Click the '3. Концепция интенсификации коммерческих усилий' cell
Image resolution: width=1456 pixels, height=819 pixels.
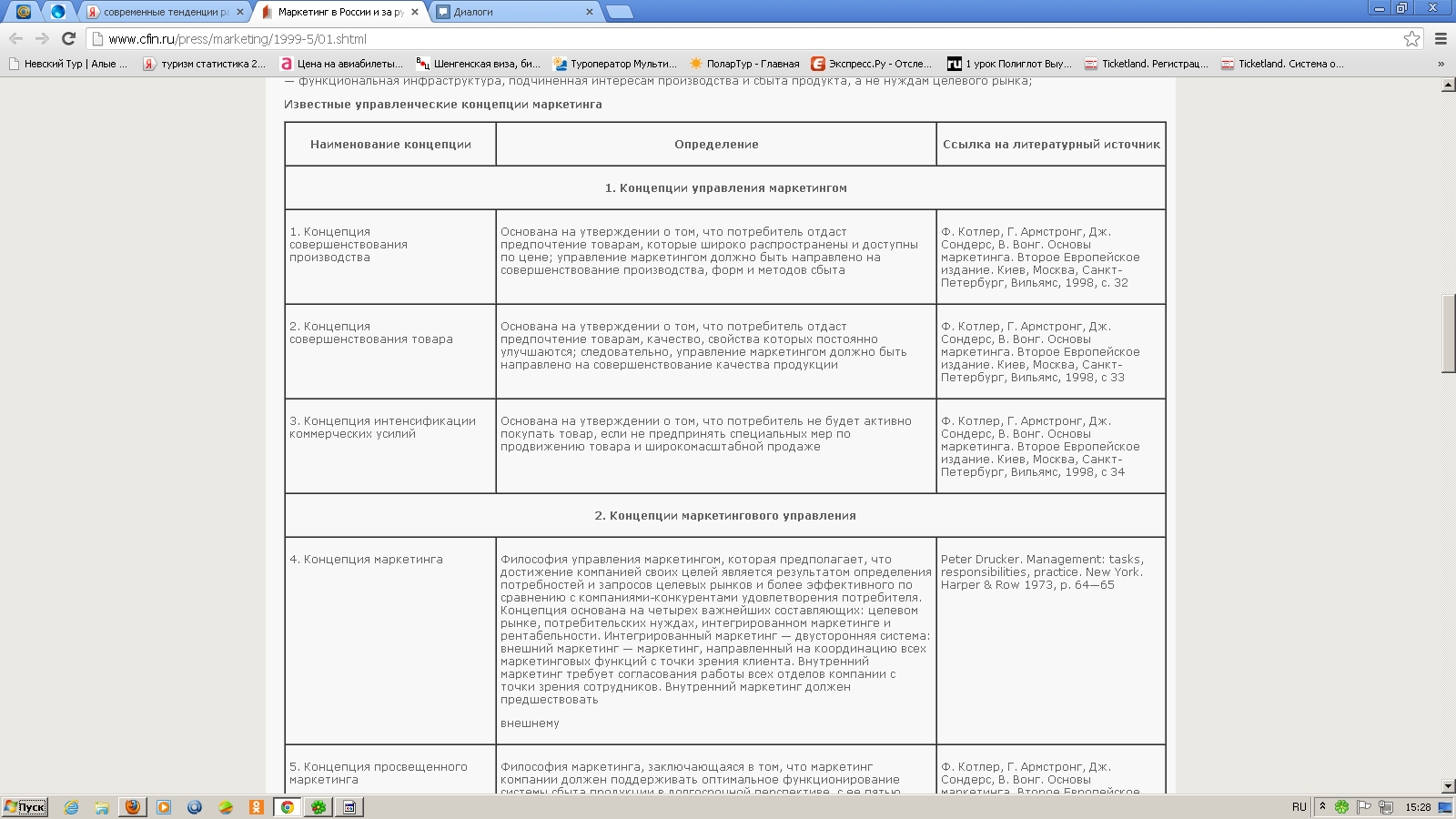click(390, 446)
